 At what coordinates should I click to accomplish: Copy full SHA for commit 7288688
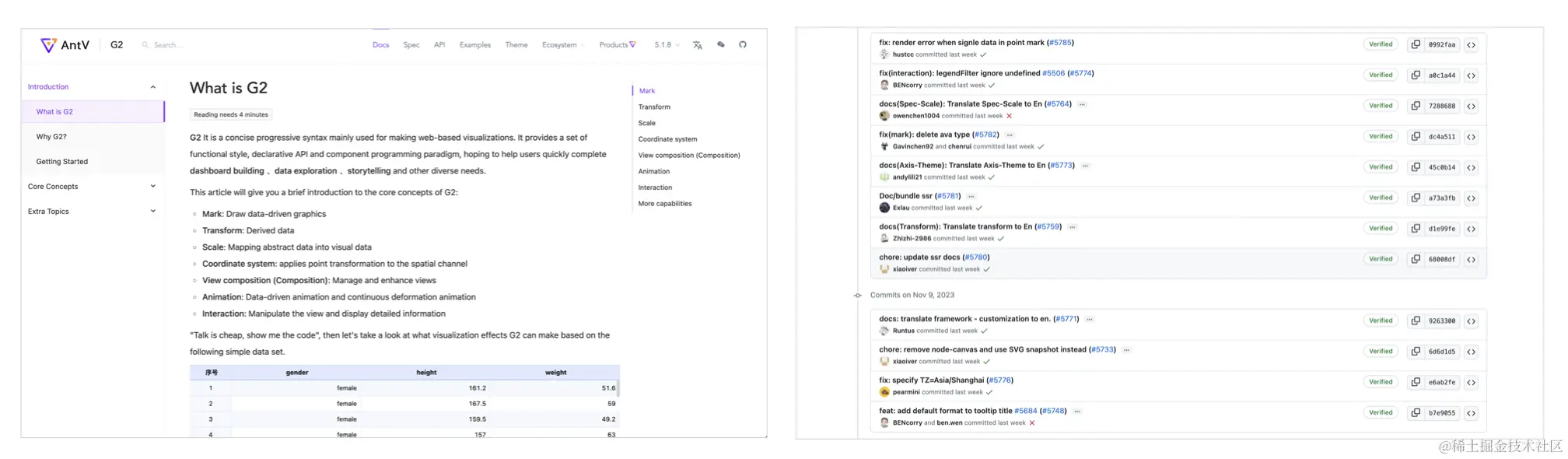tap(1416, 106)
